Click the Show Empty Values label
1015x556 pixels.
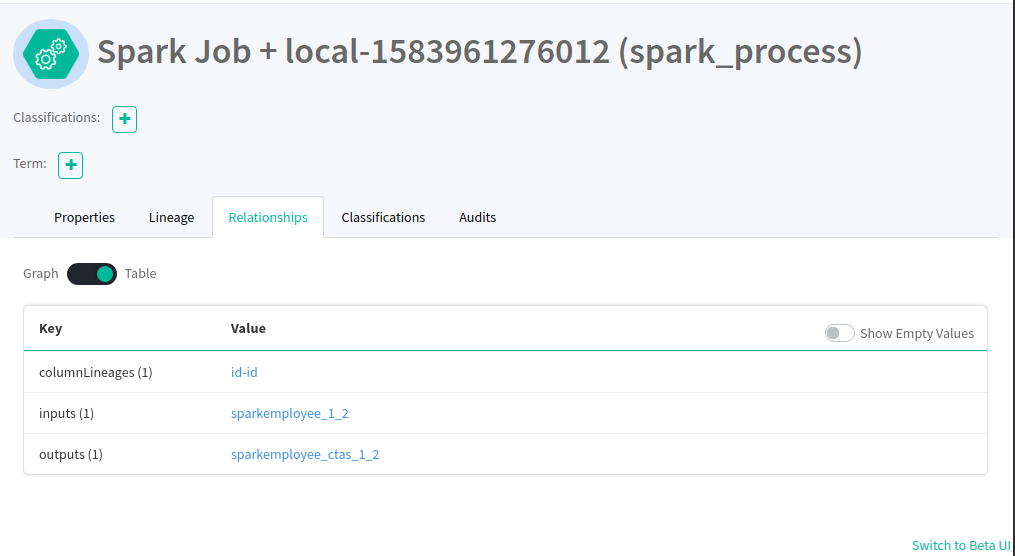pyautogui.click(x=917, y=333)
